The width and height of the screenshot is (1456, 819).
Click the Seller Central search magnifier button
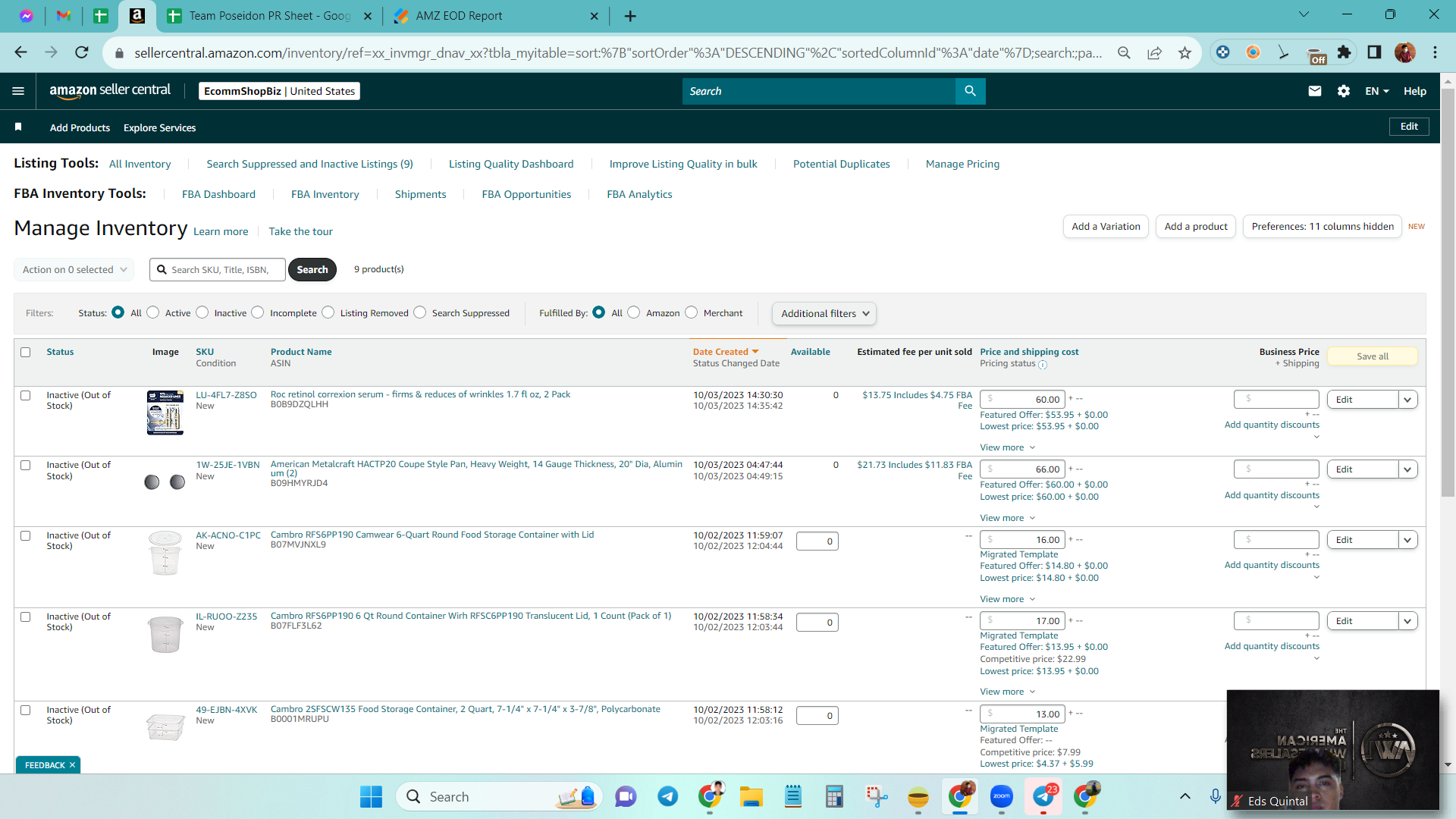tap(970, 91)
